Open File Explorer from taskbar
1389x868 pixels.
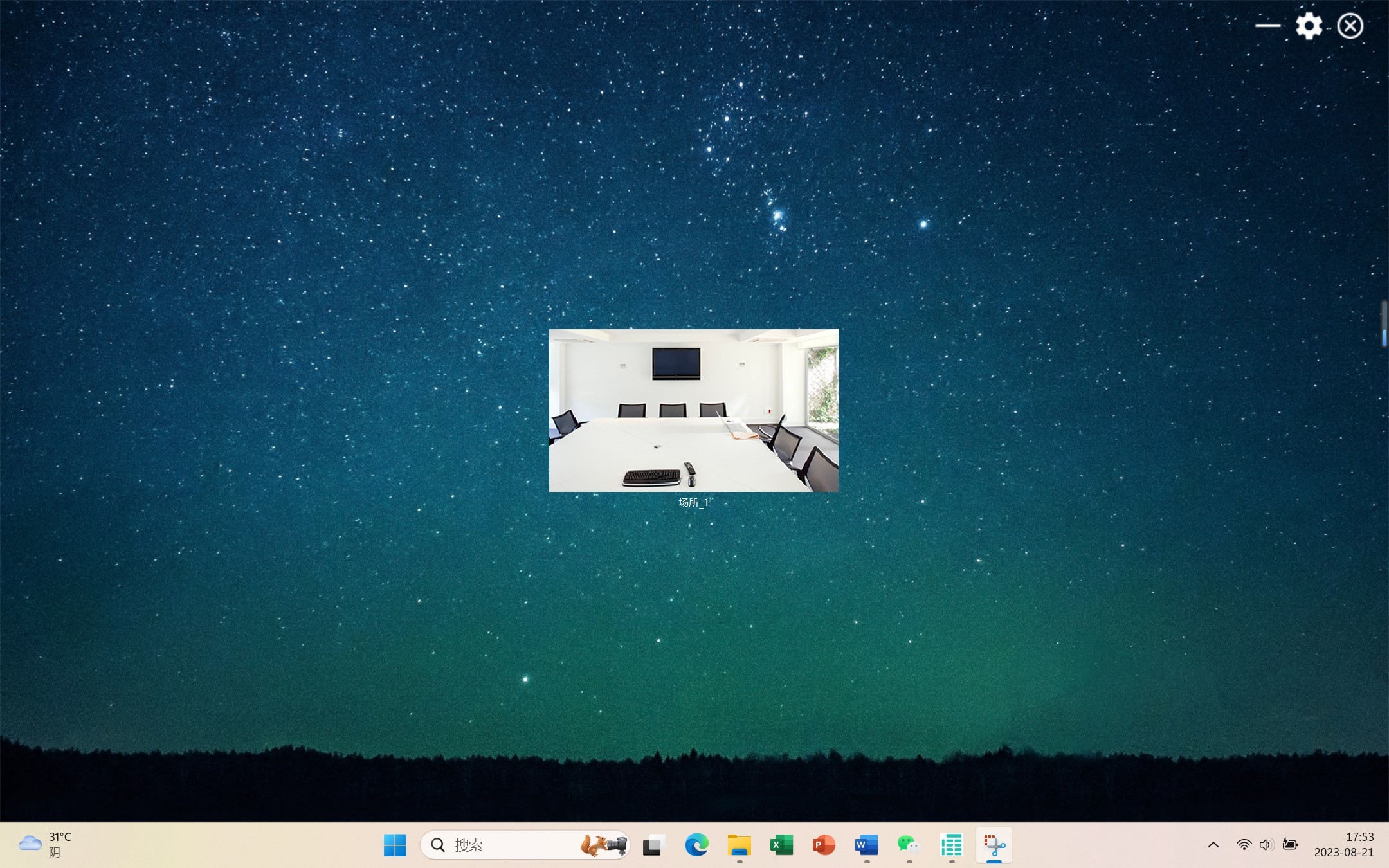739,845
